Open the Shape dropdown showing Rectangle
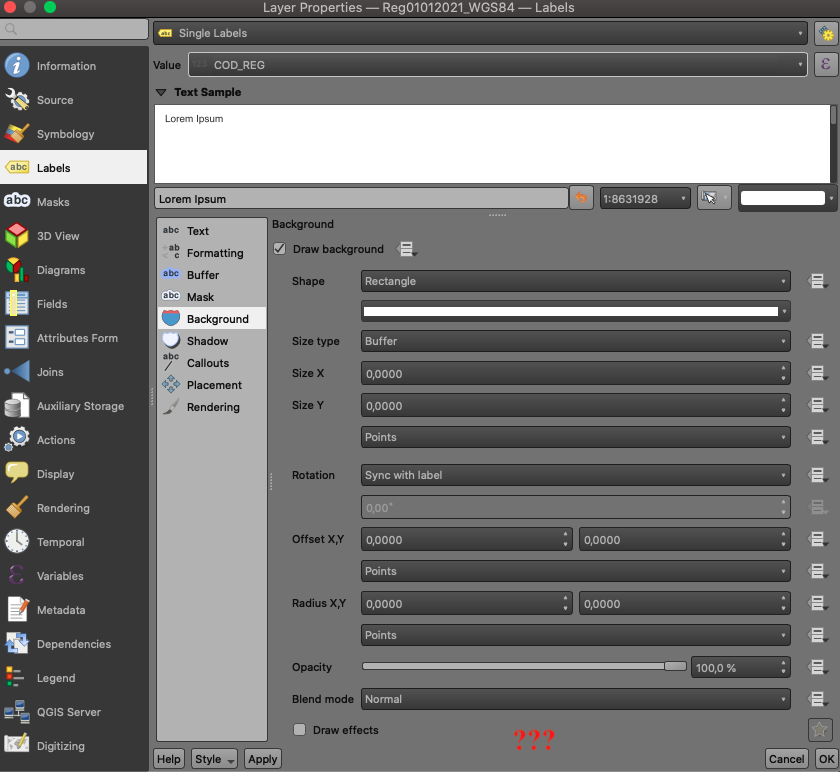Screen dimensions: 840x772 [575, 281]
